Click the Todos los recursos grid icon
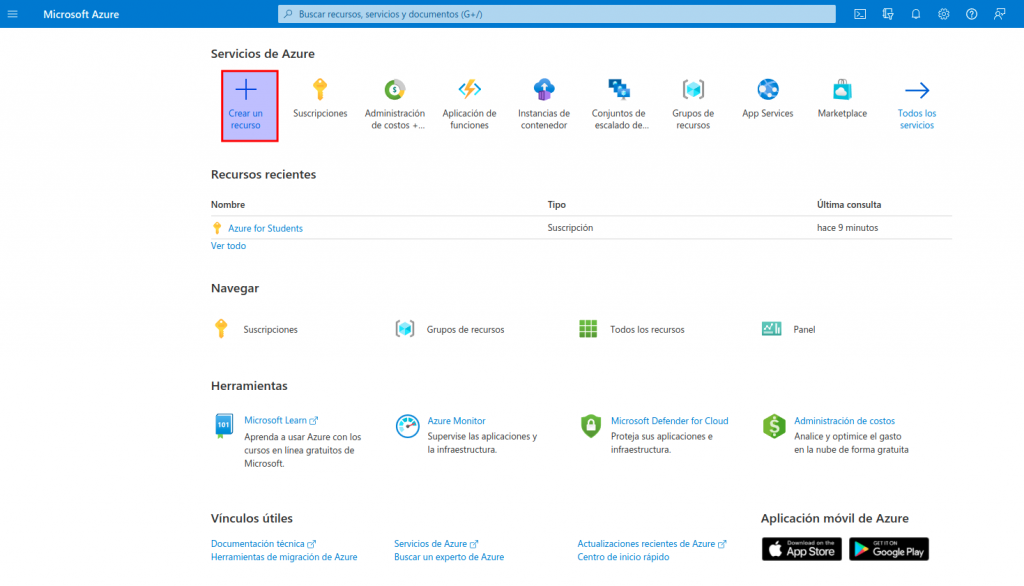Viewport: 1024px width, 586px height. coord(588,329)
